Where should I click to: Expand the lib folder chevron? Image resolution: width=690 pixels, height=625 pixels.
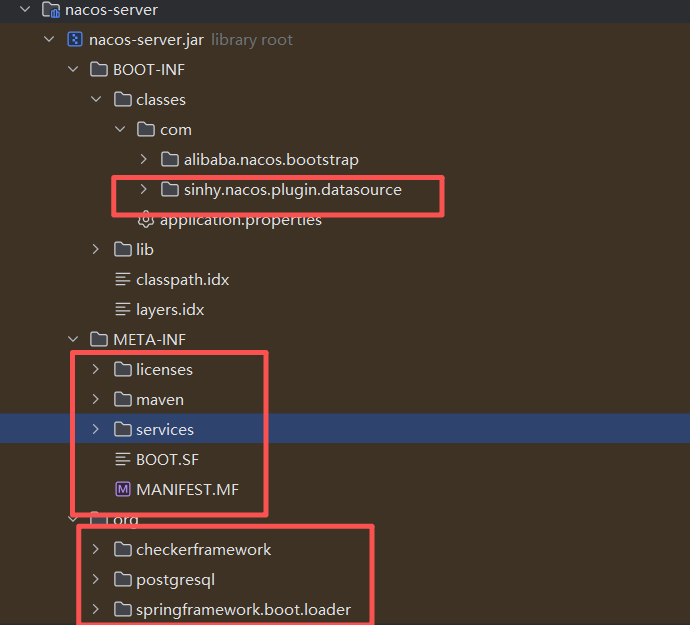click(96, 249)
